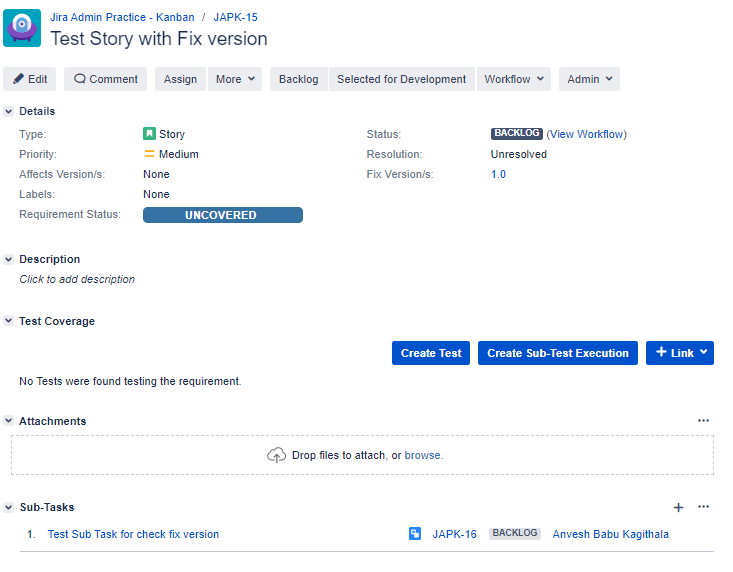Click the UNCOVERED requirement status badge
This screenshot has width=733, height=572.
click(223, 215)
